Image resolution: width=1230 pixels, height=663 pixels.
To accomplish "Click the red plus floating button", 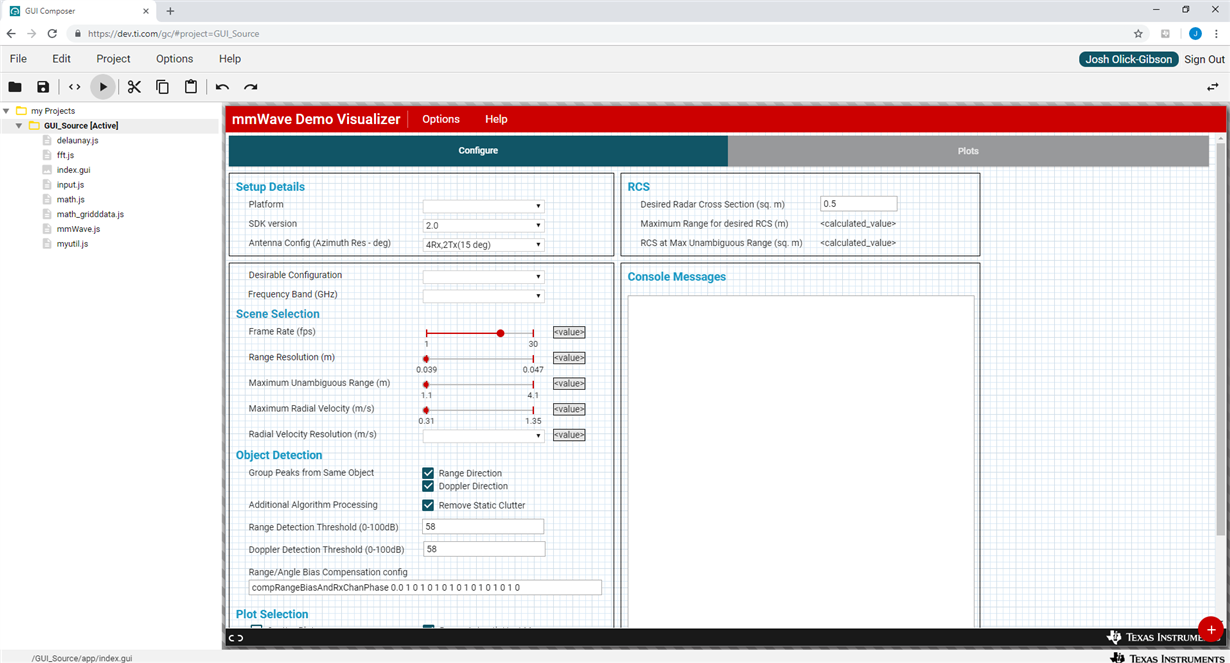I will click(x=1210, y=630).
